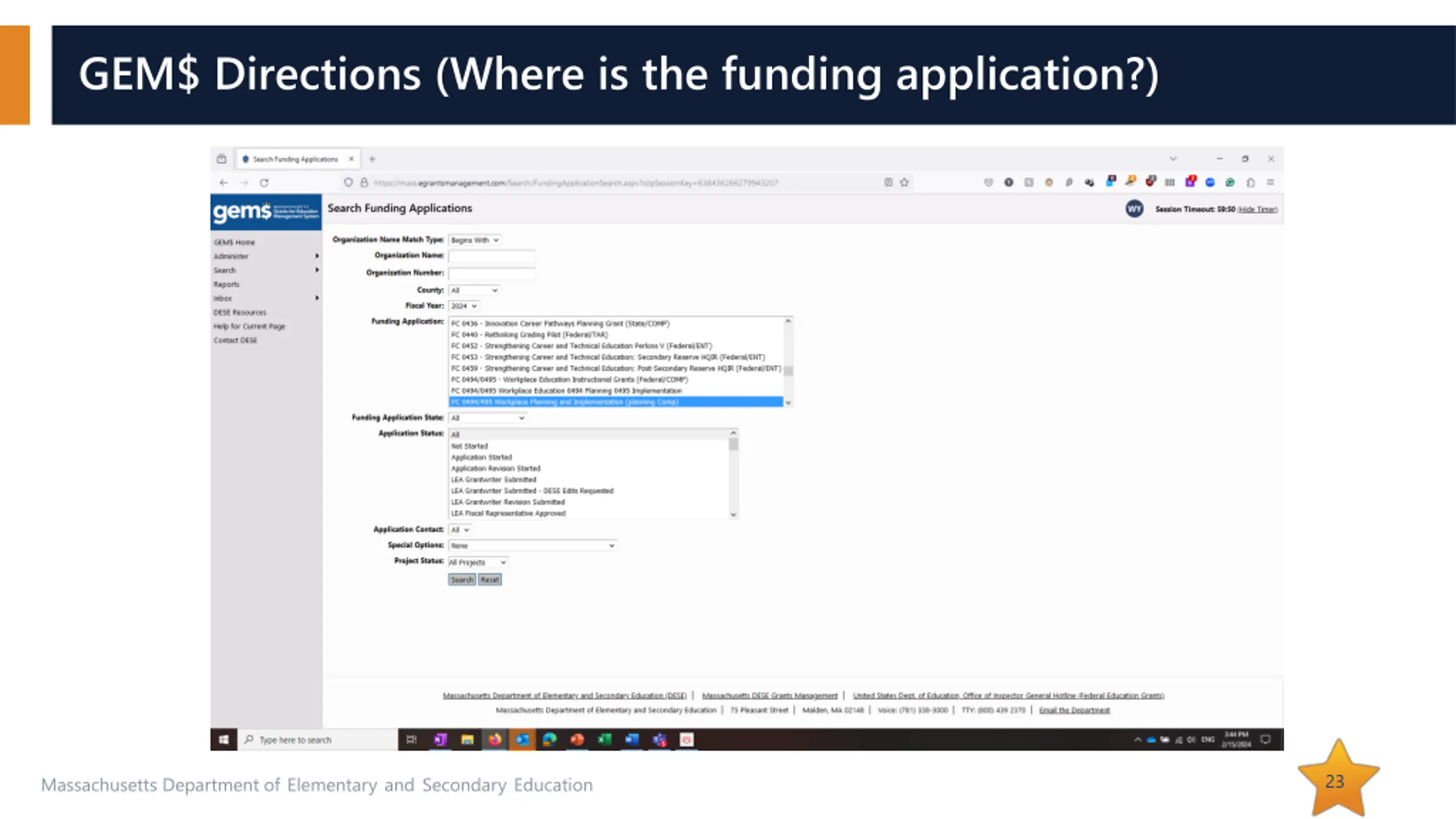This screenshot has height=819, width=1456.
Task: Open Excel from the taskbar
Action: 605,739
